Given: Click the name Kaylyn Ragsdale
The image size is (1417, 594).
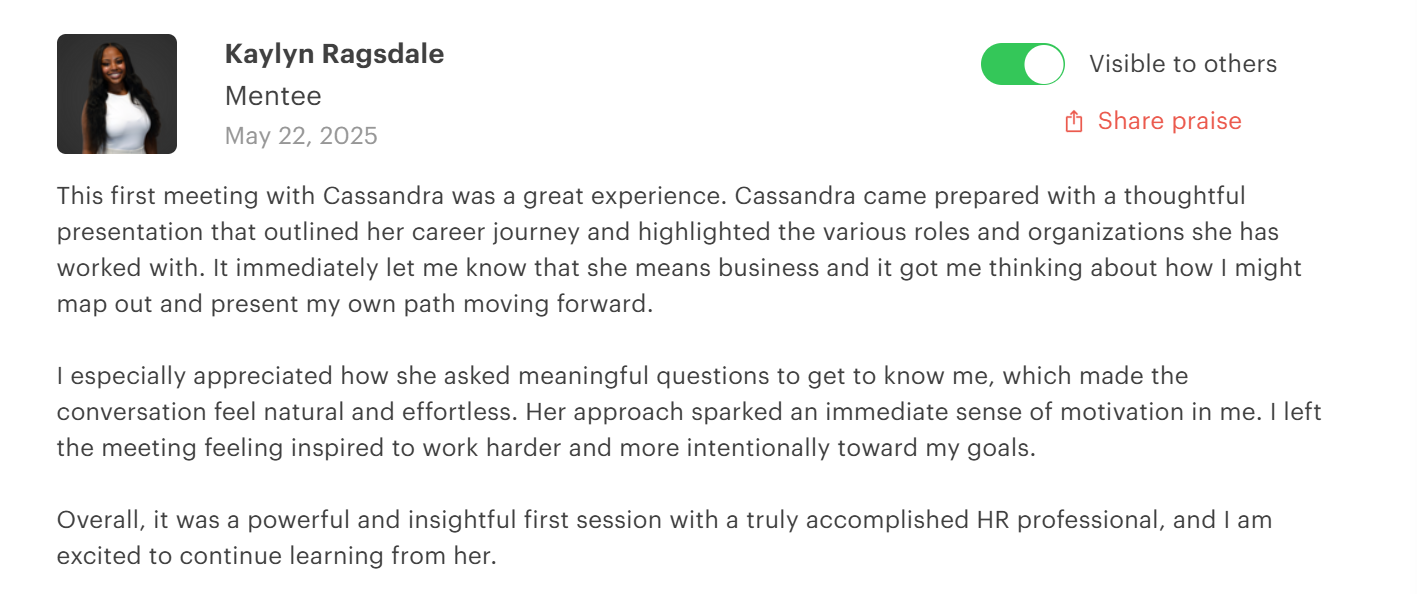Looking at the screenshot, I should pyautogui.click(x=334, y=54).
